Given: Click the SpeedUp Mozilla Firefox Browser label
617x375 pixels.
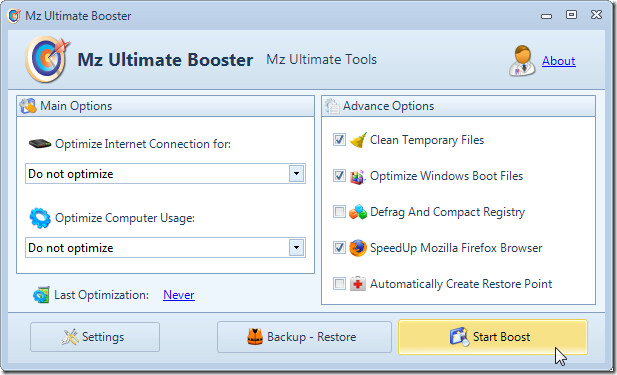Looking at the screenshot, I should point(456,248).
